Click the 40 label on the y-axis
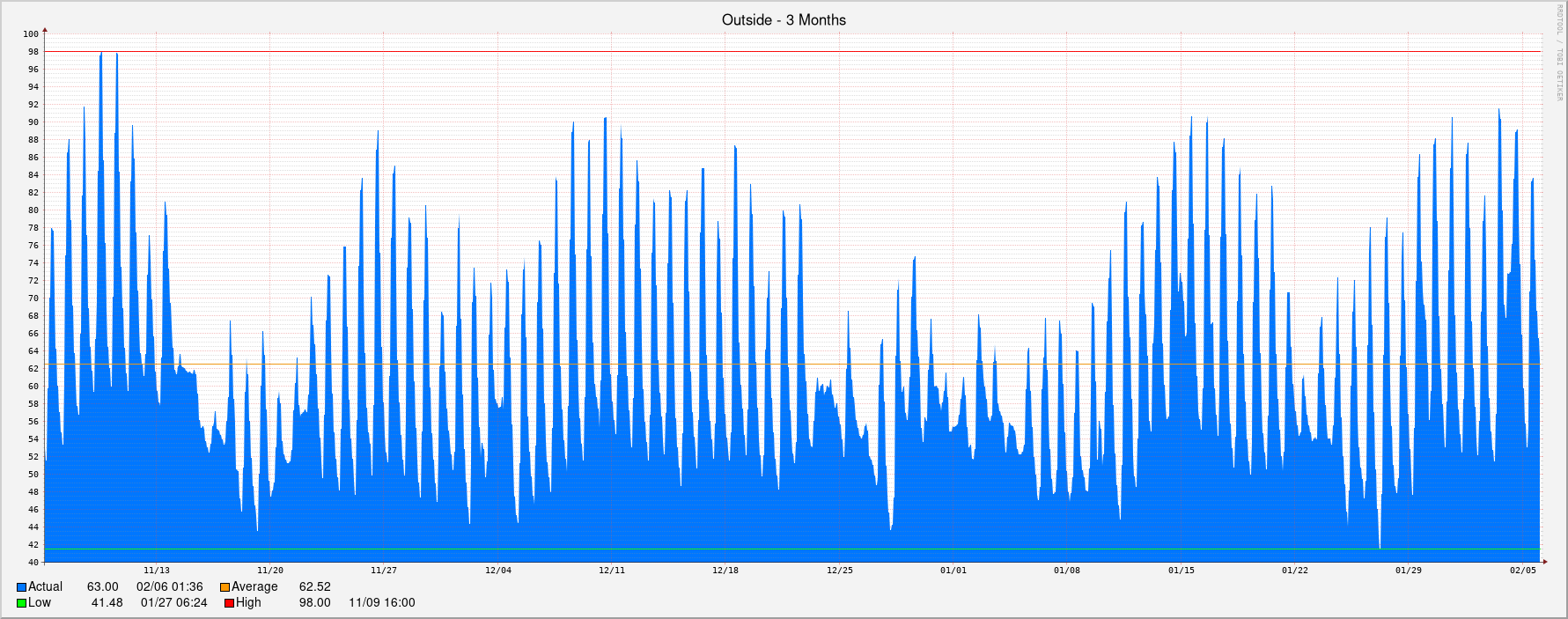1568x619 pixels. (x=33, y=563)
